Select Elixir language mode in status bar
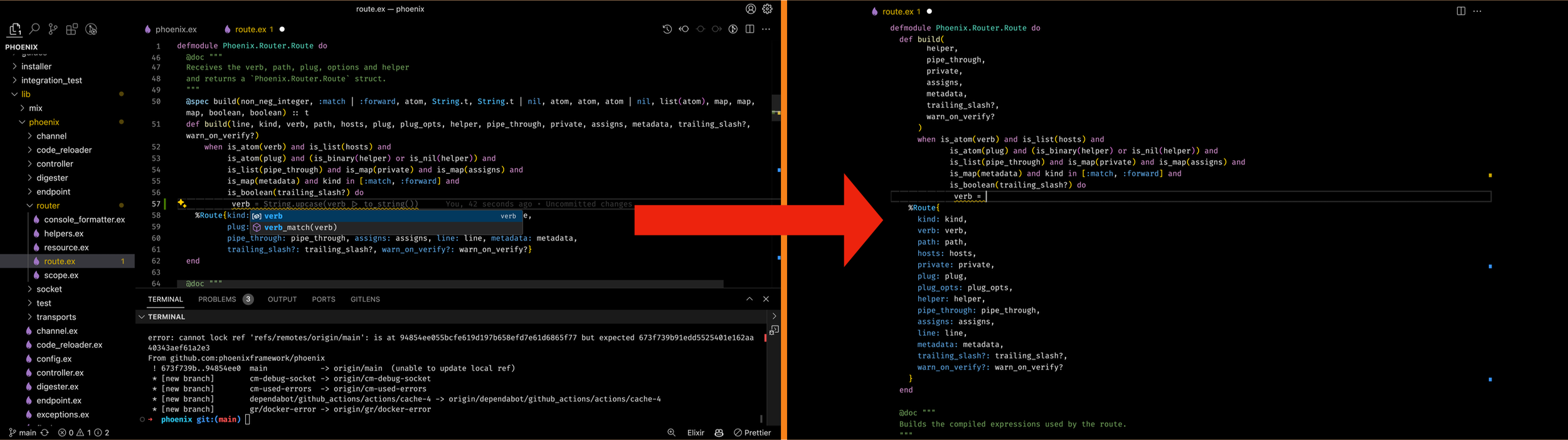This screenshot has width=1568, height=440. (696, 432)
